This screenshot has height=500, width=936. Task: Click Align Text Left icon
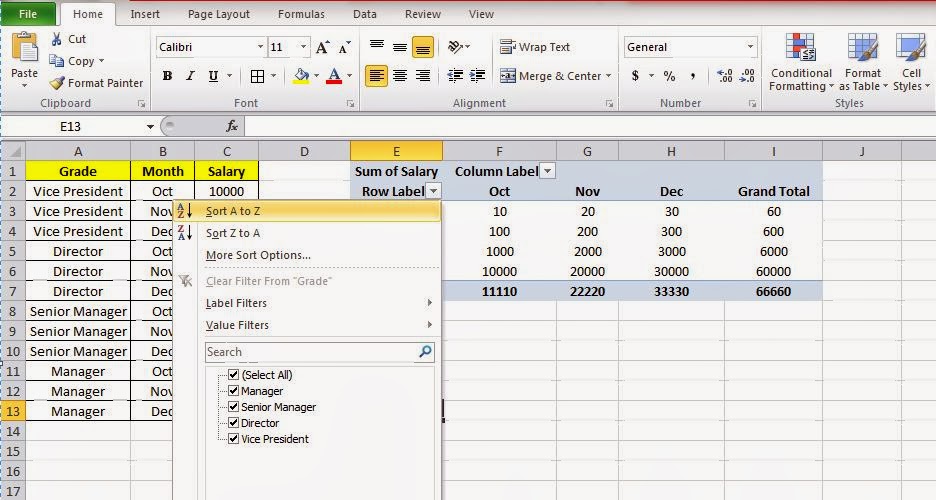tap(376, 76)
